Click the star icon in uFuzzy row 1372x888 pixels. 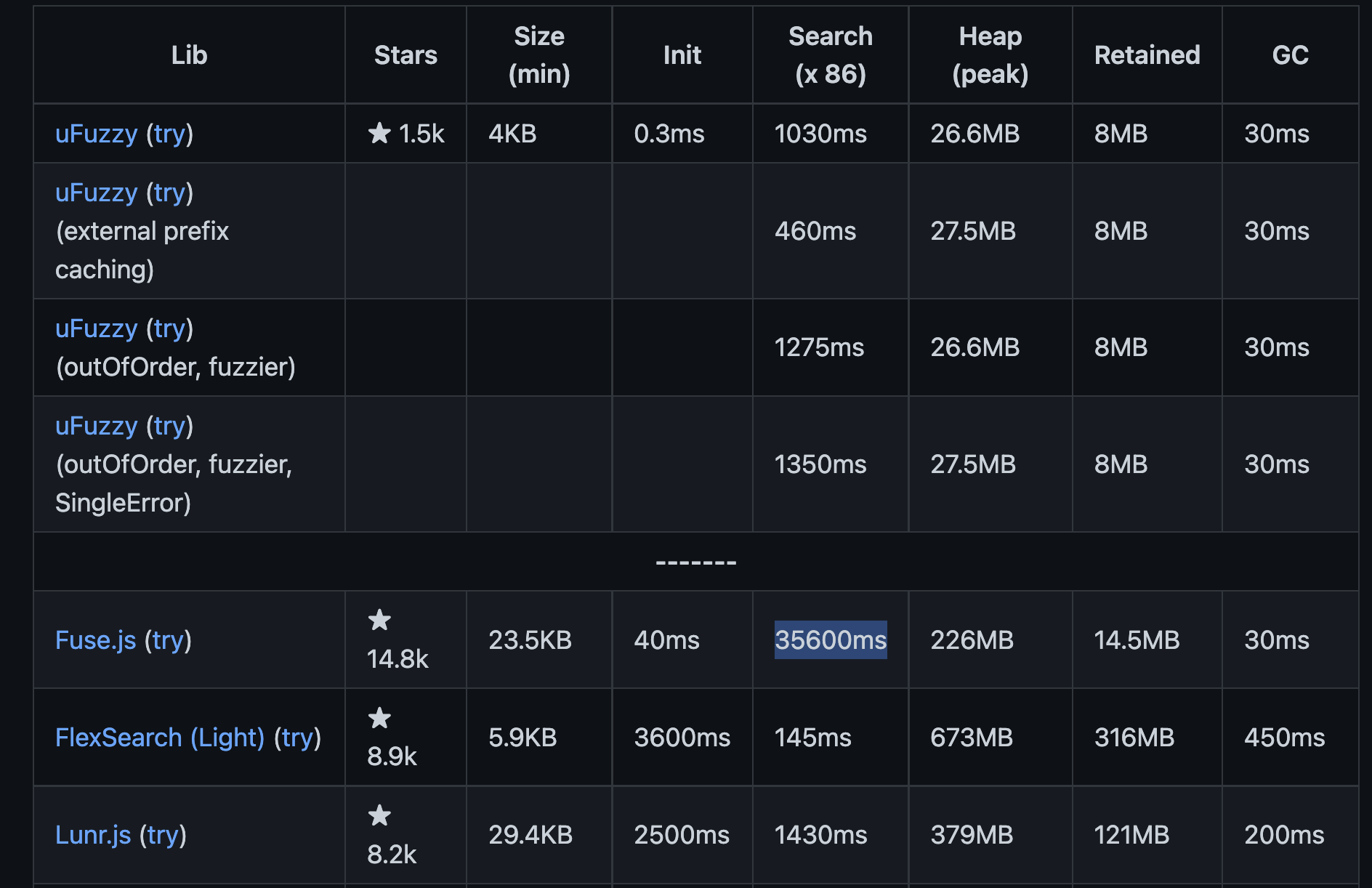click(379, 133)
